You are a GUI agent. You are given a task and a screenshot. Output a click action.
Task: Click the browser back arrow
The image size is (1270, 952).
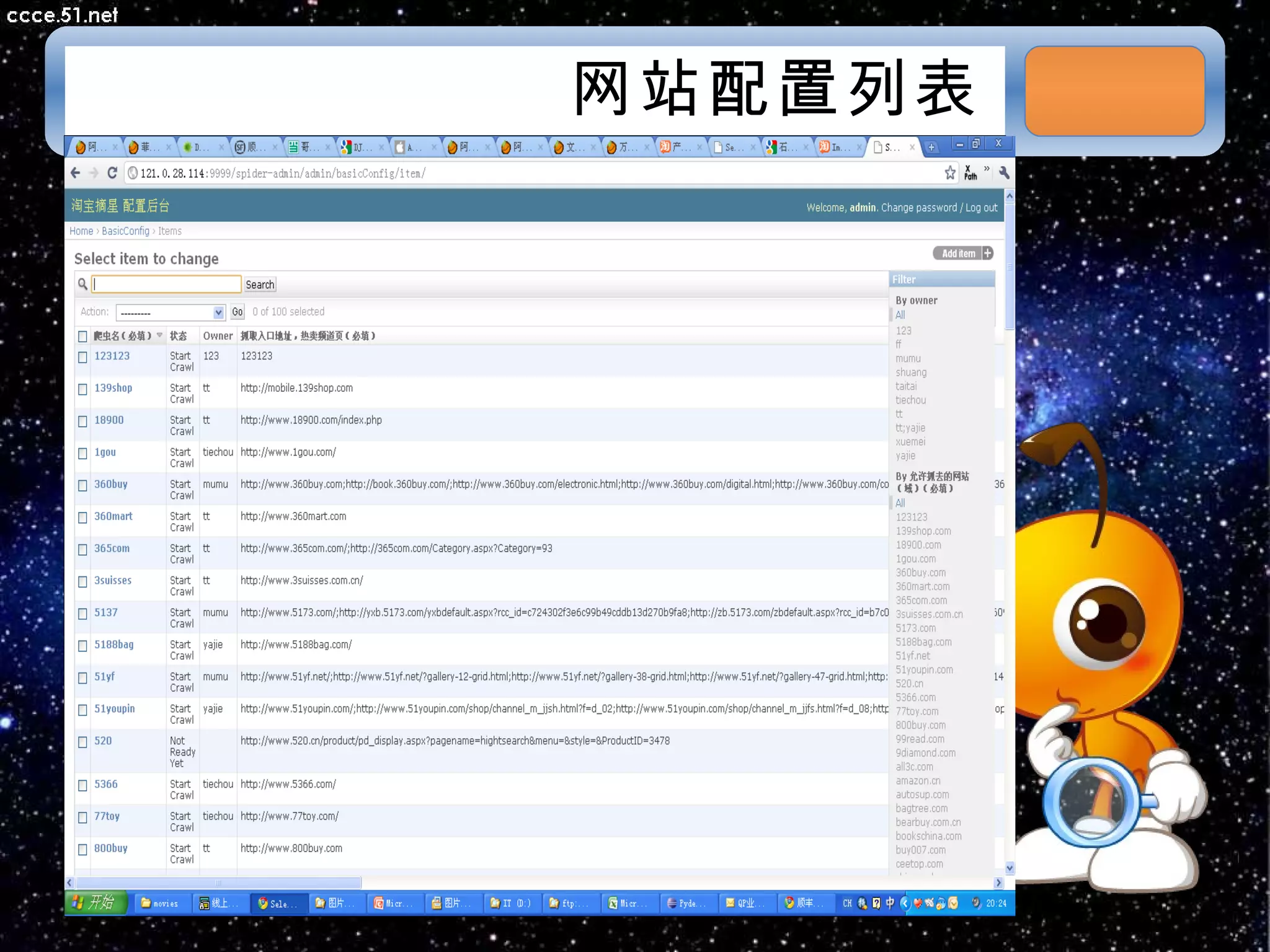(x=76, y=173)
